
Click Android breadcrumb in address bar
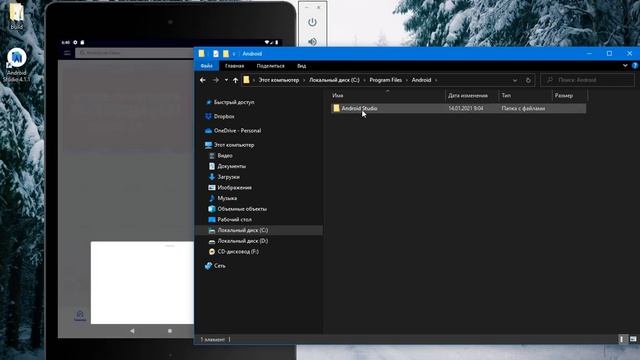click(421, 80)
